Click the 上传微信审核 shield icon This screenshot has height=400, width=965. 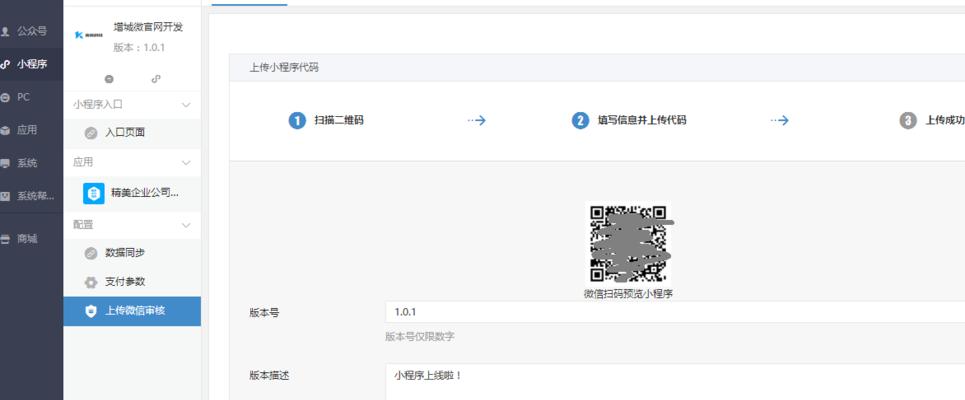point(91,311)
